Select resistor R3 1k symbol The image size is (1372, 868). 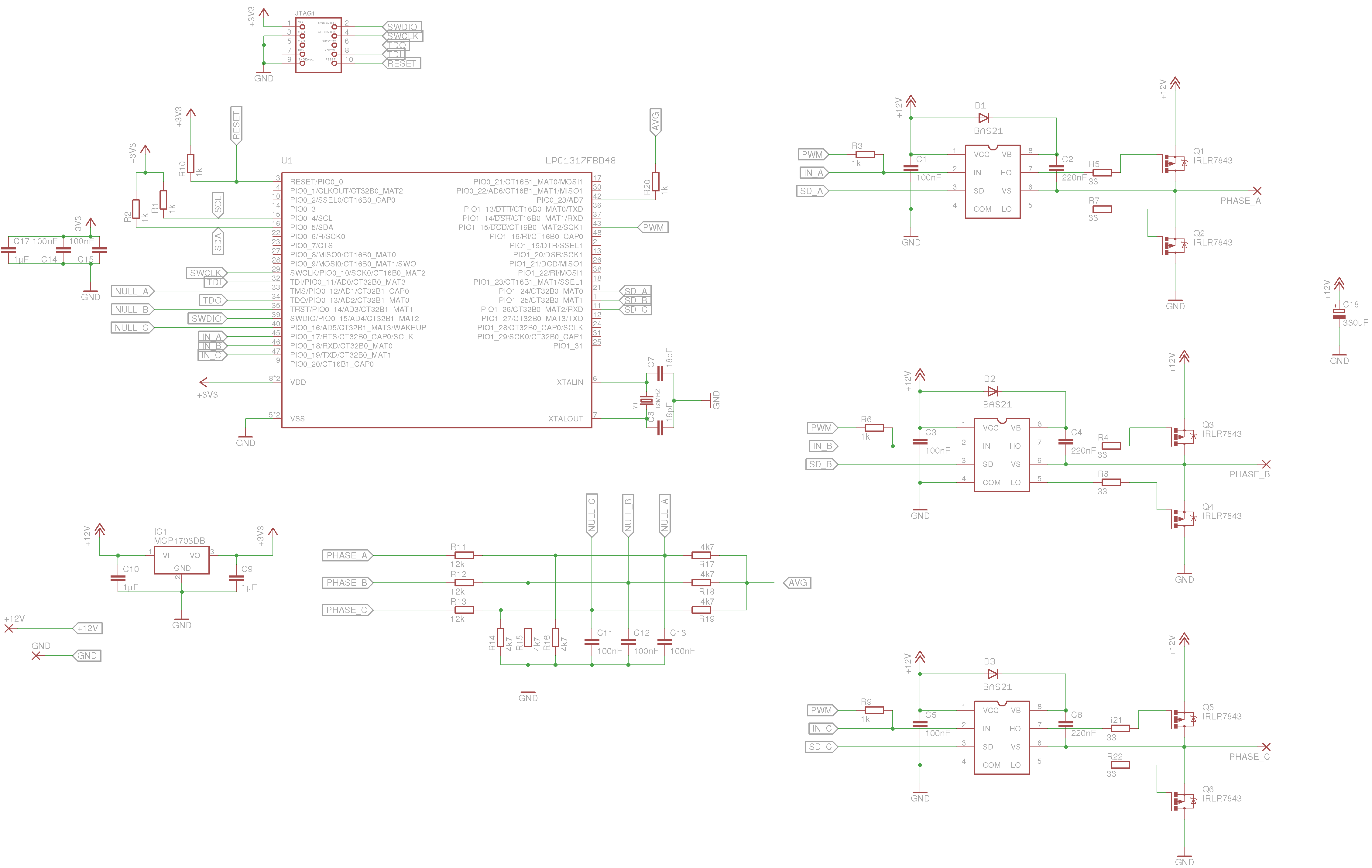pos(865,154)
